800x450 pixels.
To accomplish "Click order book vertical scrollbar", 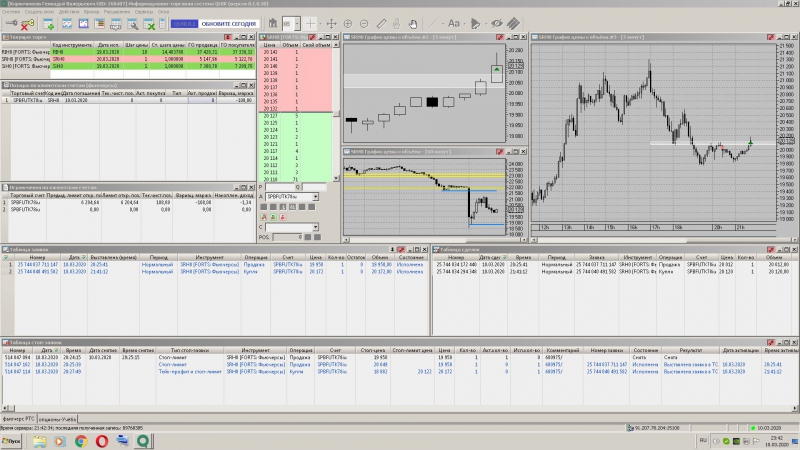I will (x=336, y=111).
